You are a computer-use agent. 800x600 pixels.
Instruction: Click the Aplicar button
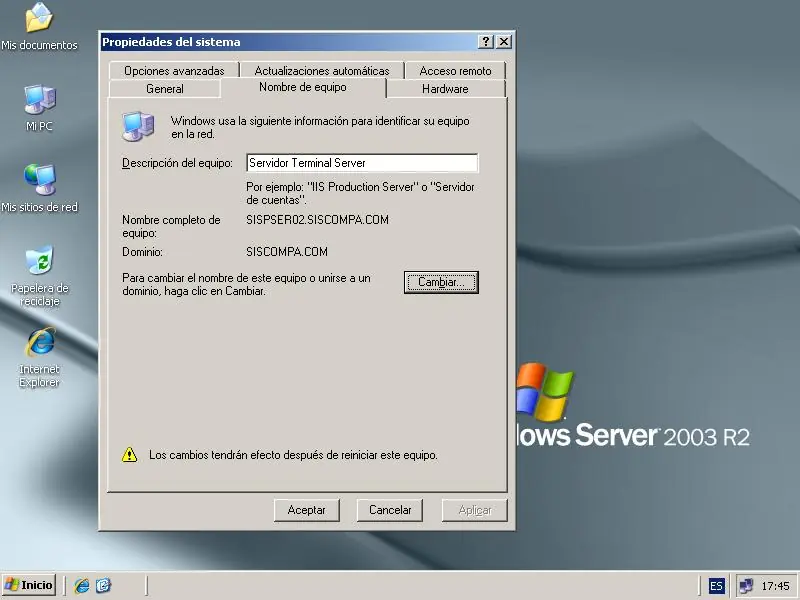[474, 510]
